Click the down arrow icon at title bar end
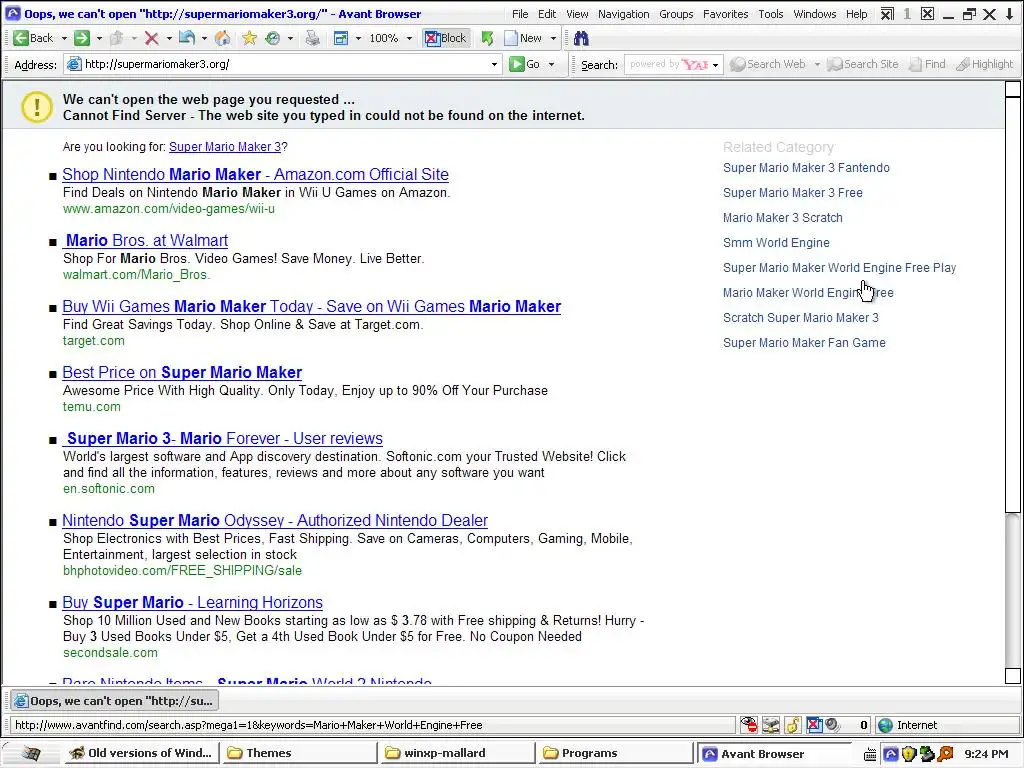This screenshot has width=1024, height=768. [1009, 14]
